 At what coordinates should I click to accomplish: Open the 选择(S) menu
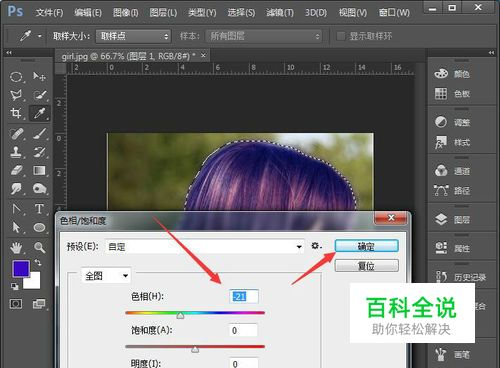pos(241,13)
